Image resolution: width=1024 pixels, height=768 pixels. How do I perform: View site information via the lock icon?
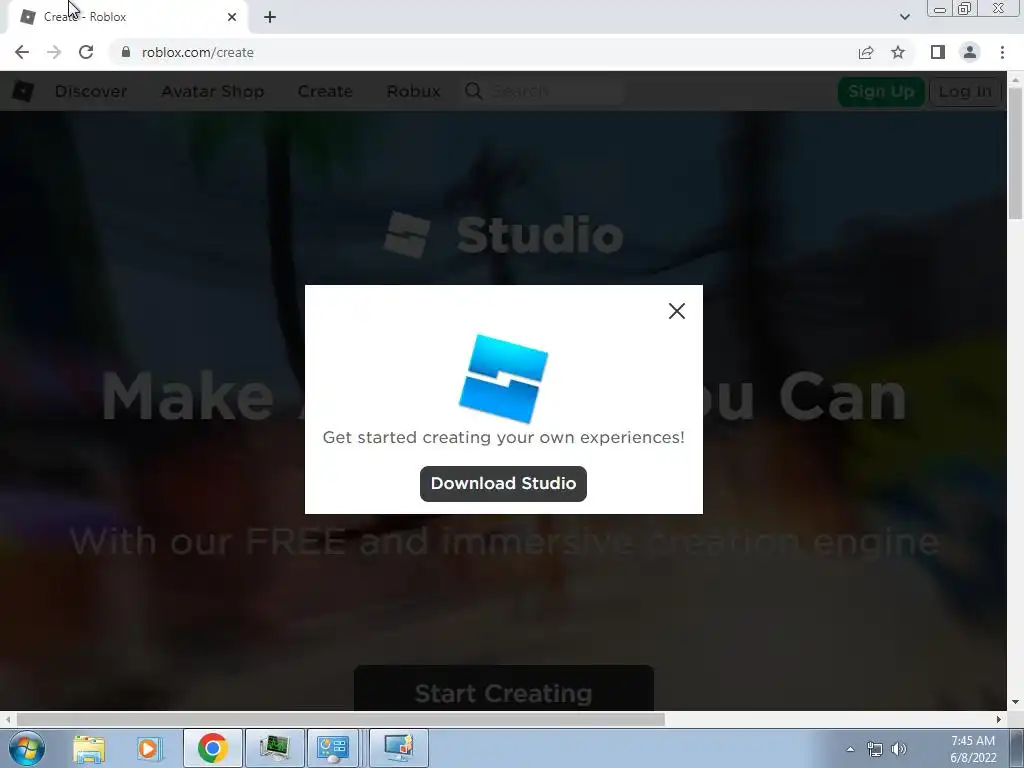(125, 52)
